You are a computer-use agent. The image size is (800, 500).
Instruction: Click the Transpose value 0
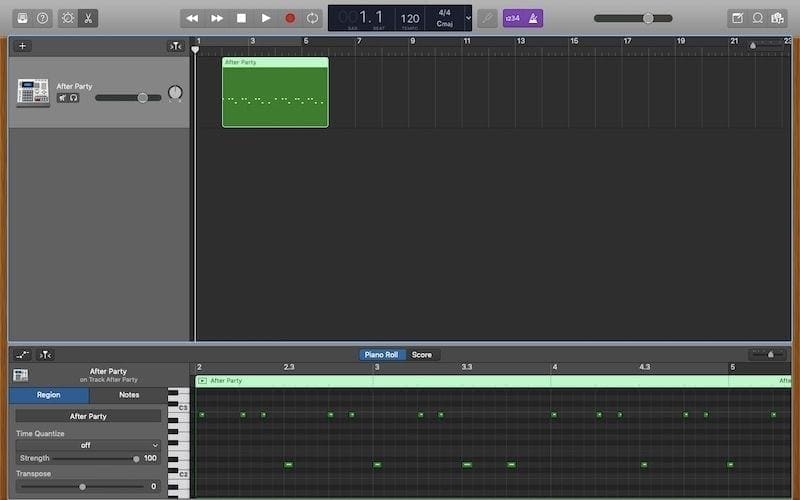pos(154,486)
